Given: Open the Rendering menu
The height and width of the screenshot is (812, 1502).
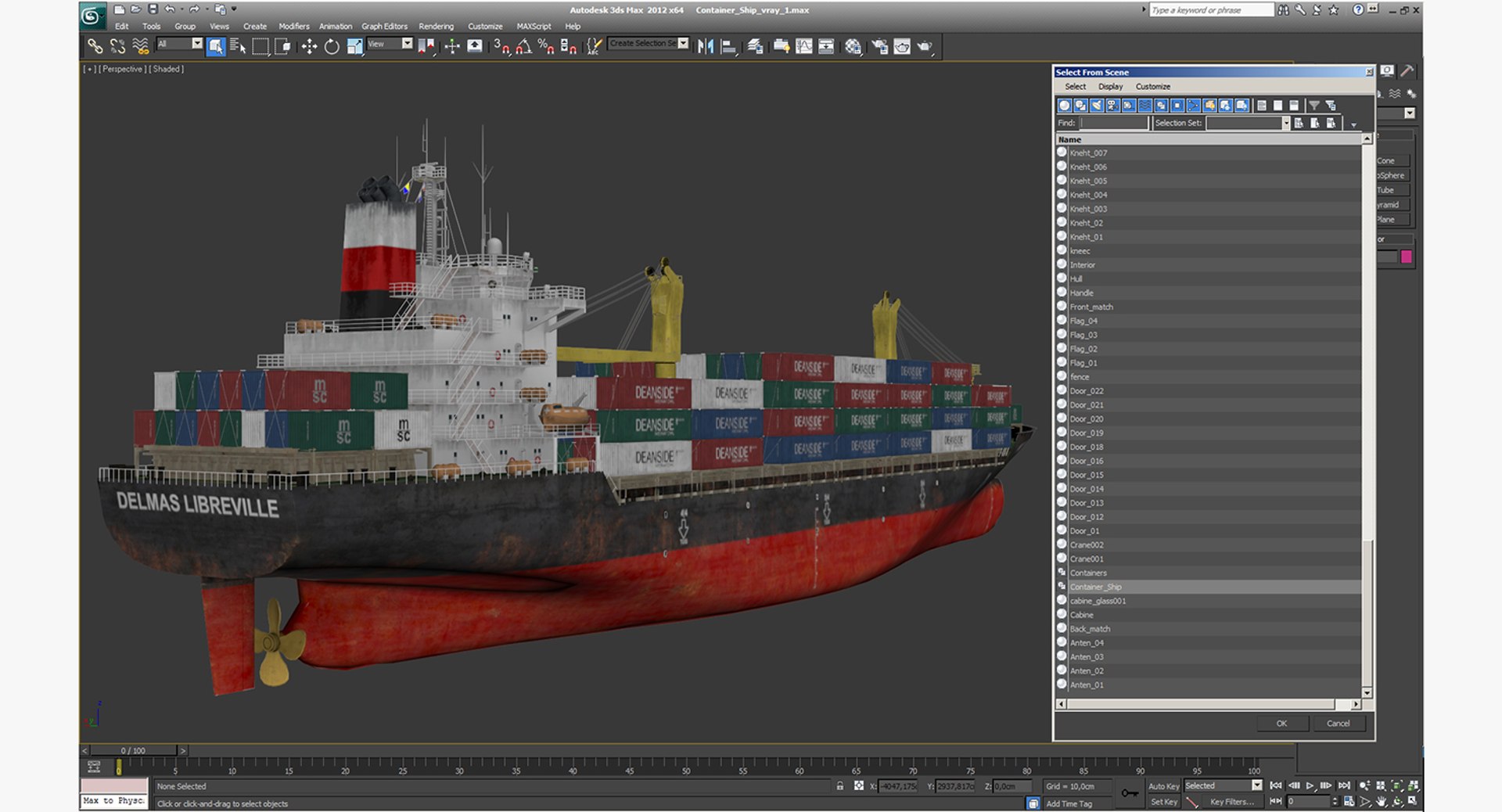Looking at the screenshot, I should coord(436,26).
